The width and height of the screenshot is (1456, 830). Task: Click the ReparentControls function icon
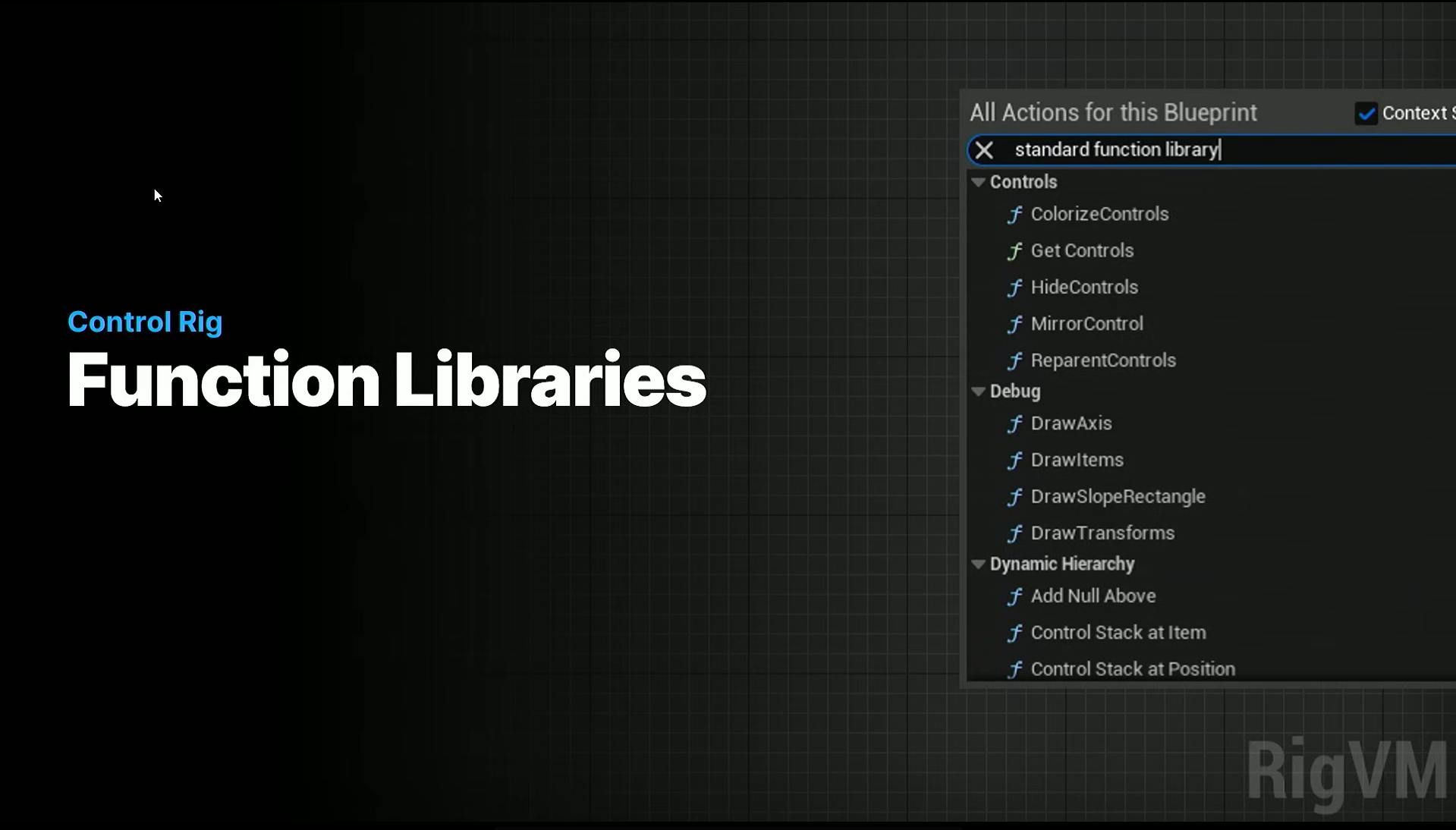click(1014, 360)
